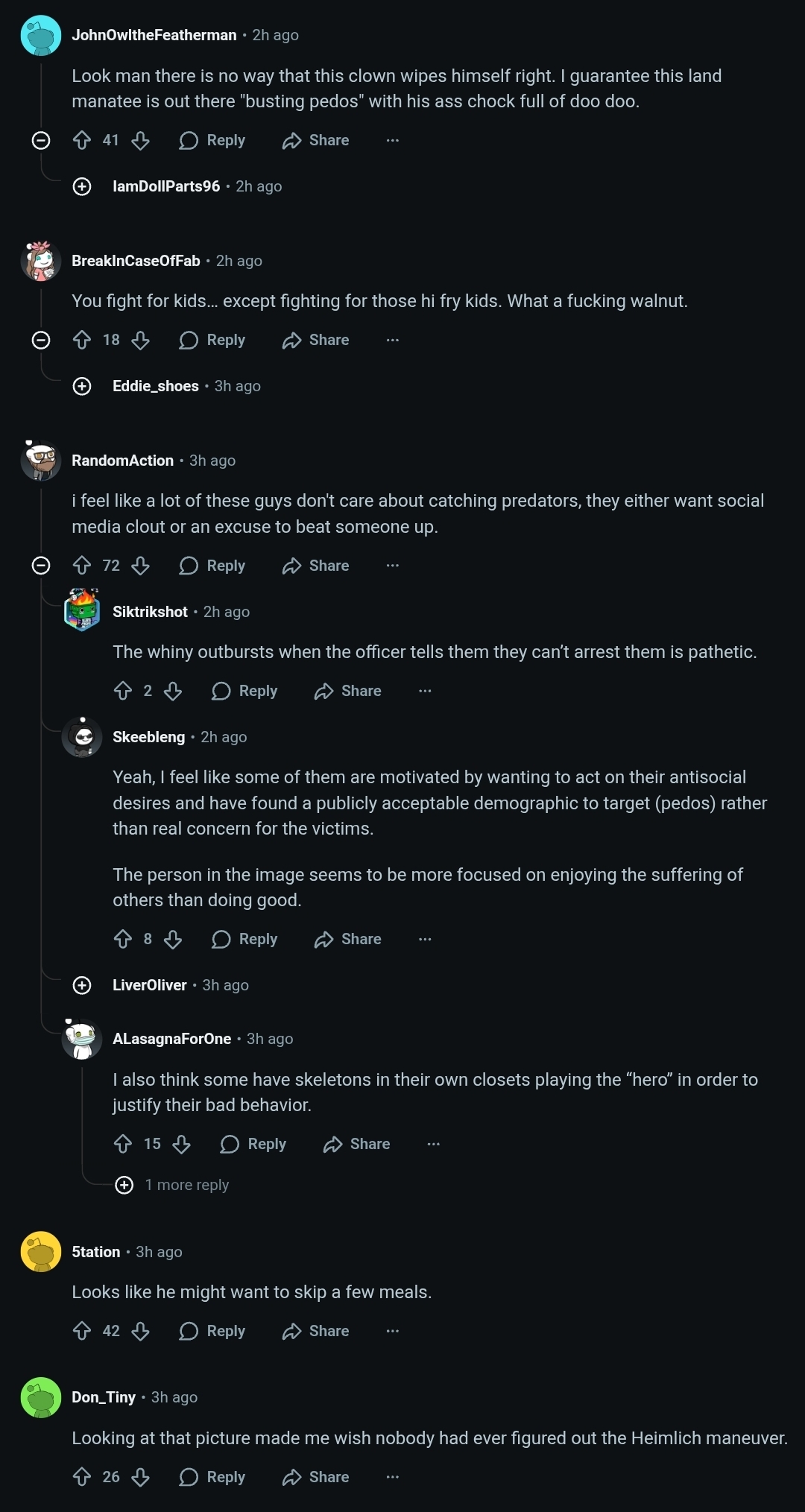The height and width of the screenshot is (1512, 805).
Task: Collapse BreakInCaseOfFab's comment thread
Action: click(41, 341)
